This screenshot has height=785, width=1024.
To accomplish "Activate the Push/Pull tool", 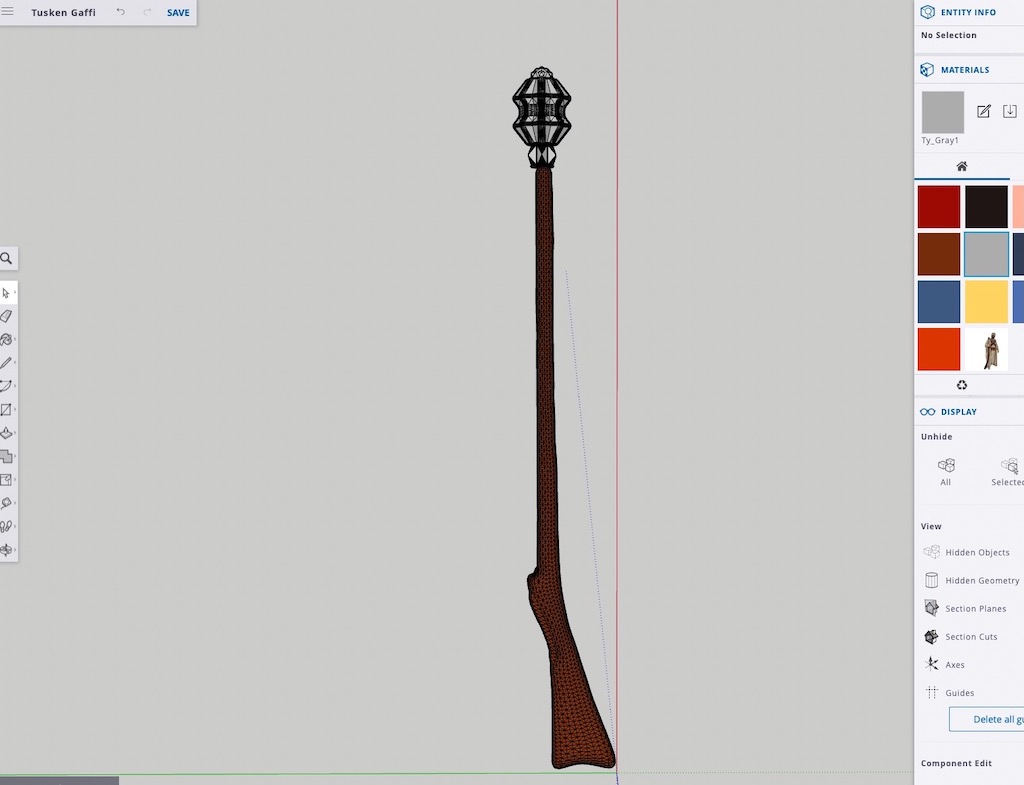I will [7, 433].
